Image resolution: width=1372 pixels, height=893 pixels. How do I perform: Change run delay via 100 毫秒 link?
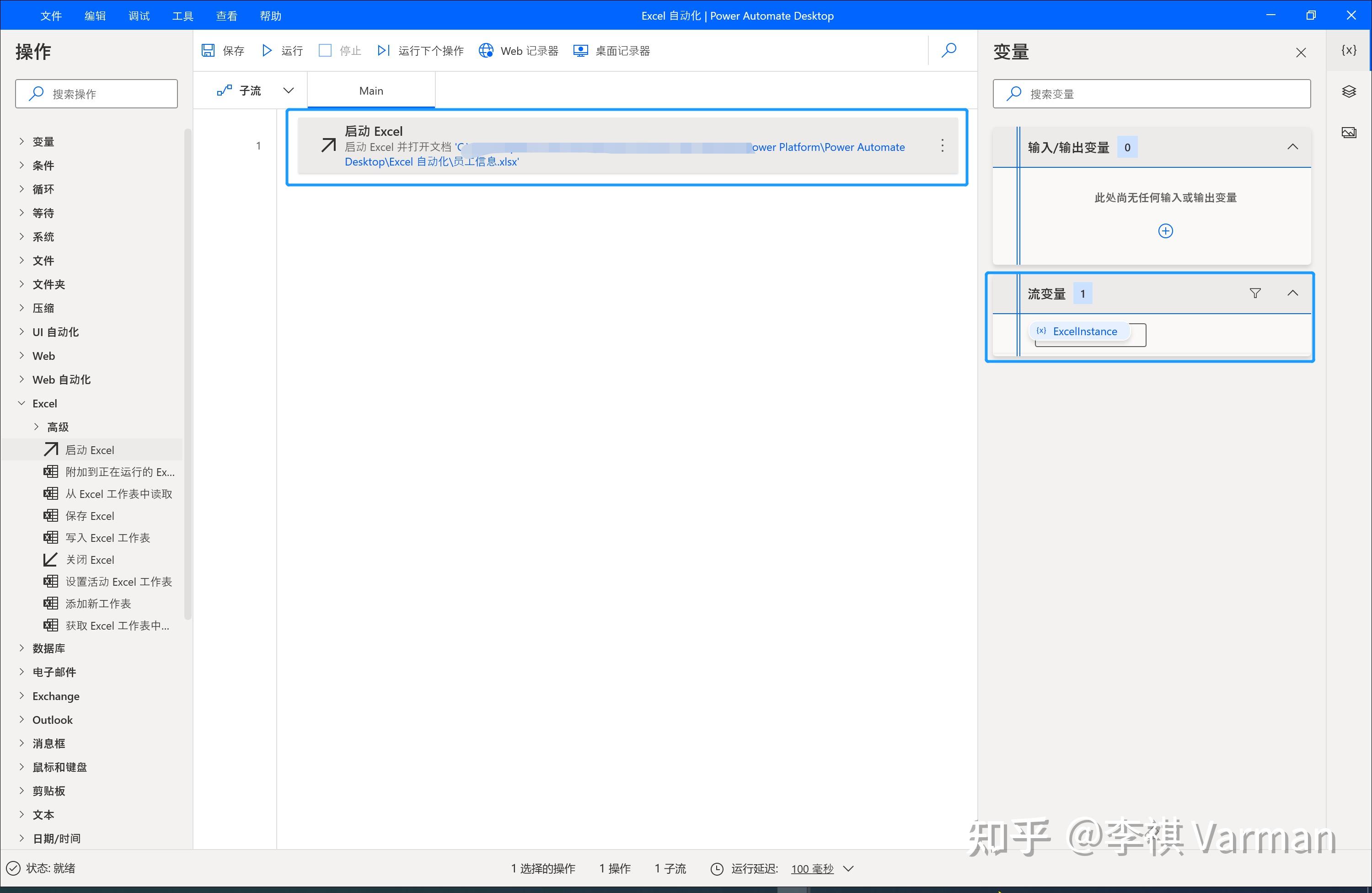812,868
